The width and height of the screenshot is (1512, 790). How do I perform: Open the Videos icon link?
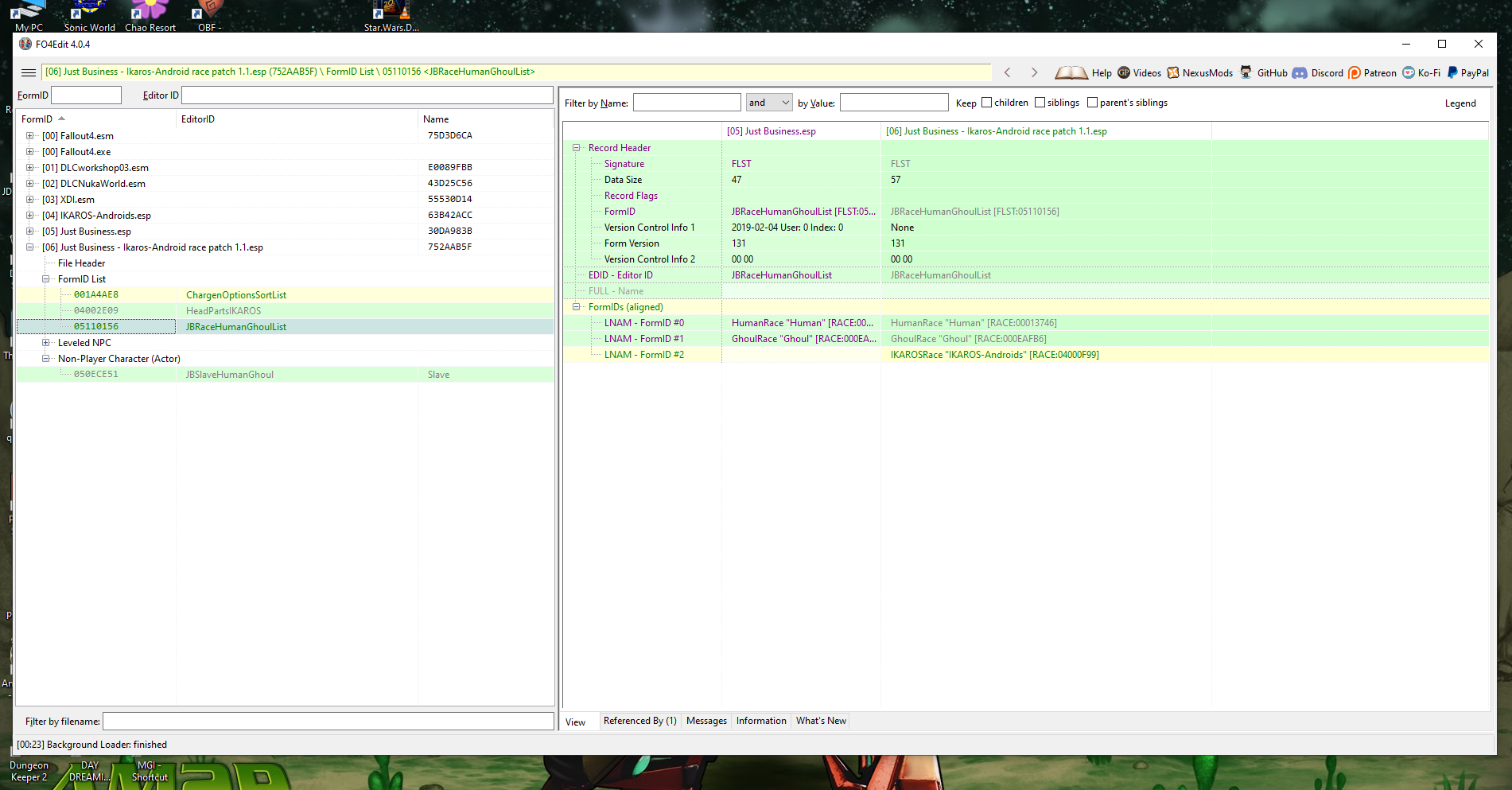(x=1124, y=72)
